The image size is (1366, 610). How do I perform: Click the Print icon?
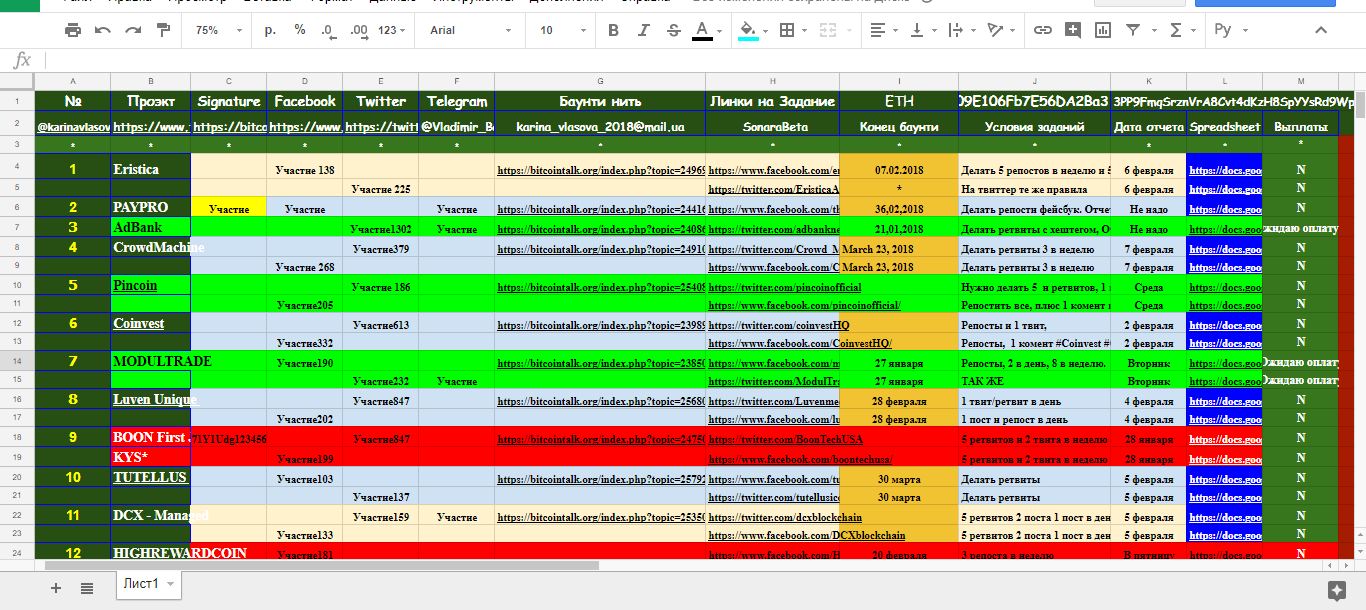73,30
